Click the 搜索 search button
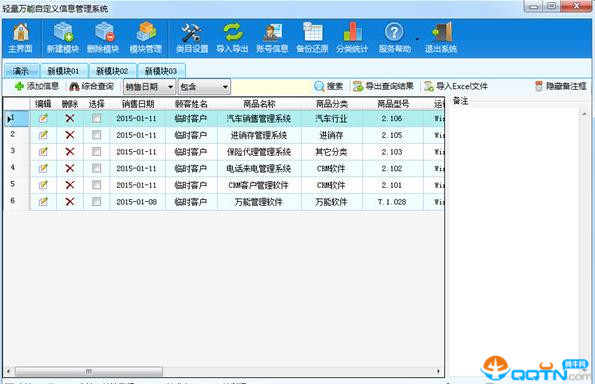The height and width of the screenshot is (384, 595). [x=329, y=87]
